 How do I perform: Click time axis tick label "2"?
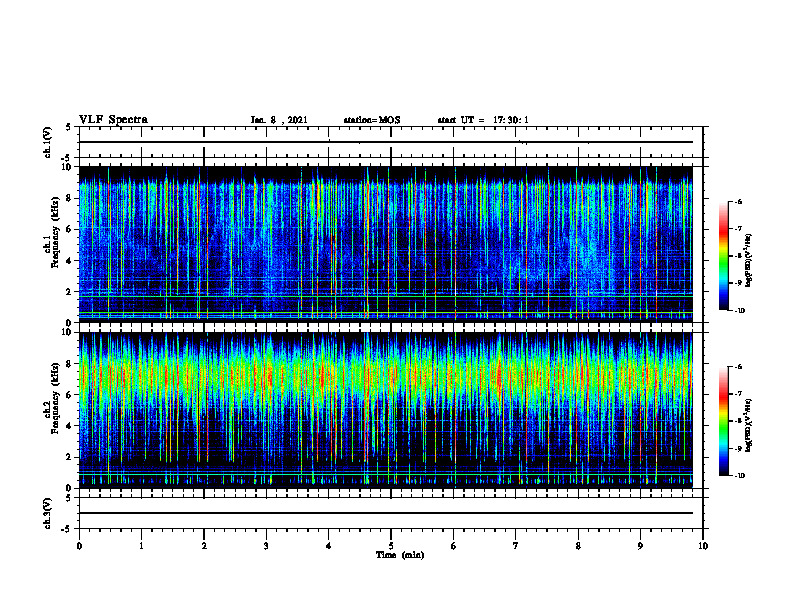click(204, 546)
